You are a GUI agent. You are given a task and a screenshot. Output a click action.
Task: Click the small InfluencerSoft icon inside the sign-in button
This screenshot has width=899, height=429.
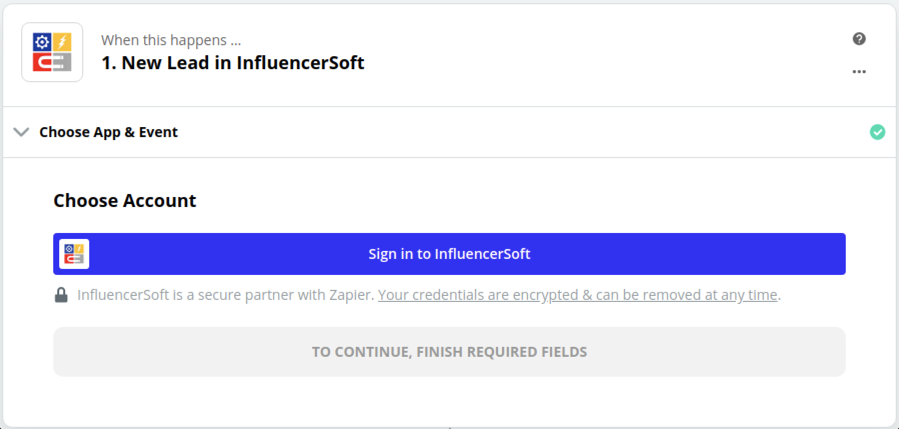[x=74, y=254]
